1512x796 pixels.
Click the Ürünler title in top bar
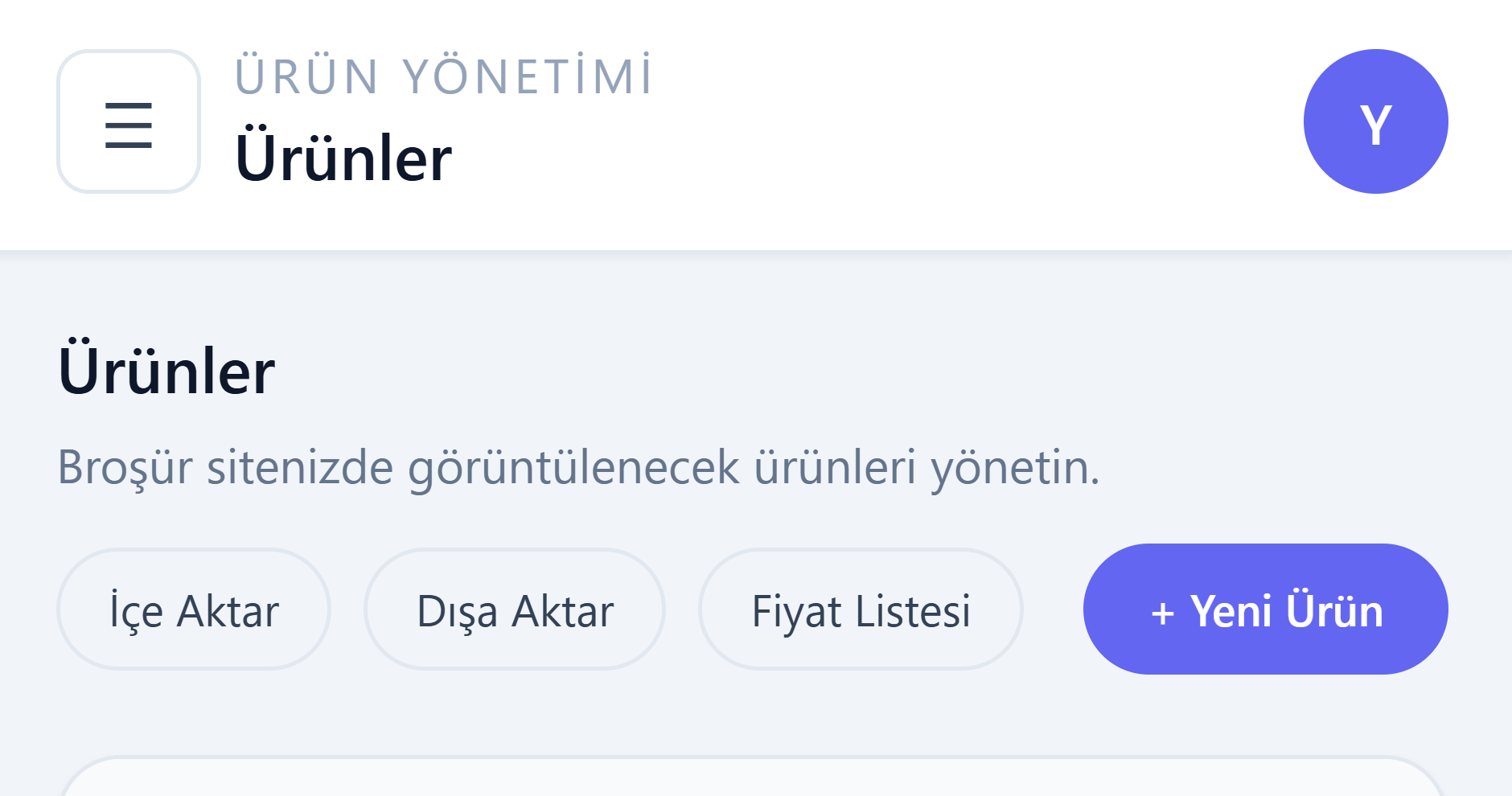tap(343, 158)
